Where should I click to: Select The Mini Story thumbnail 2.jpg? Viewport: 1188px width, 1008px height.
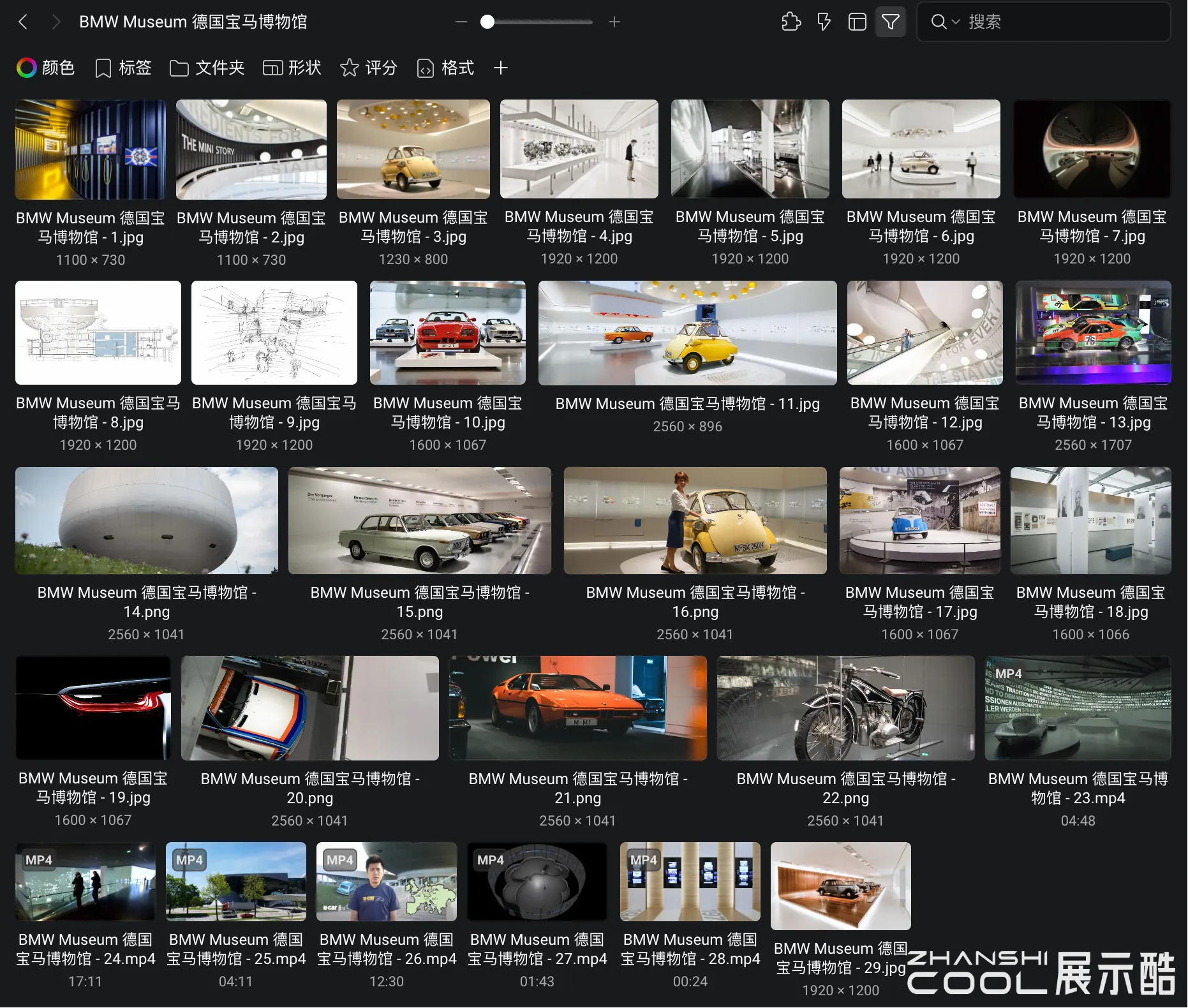pyautogui.click(x=251, y=149)
